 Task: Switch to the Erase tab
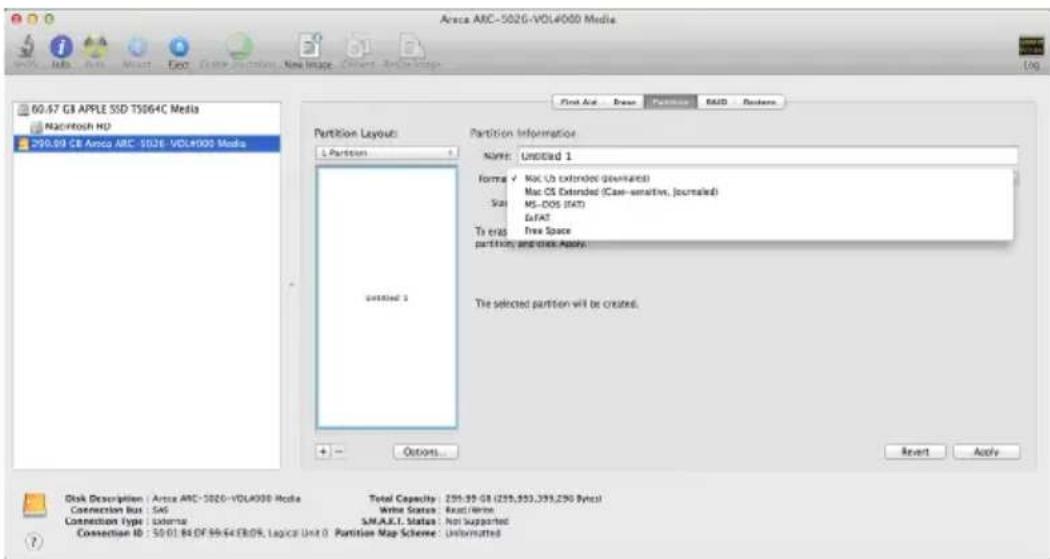coord(624,102)
